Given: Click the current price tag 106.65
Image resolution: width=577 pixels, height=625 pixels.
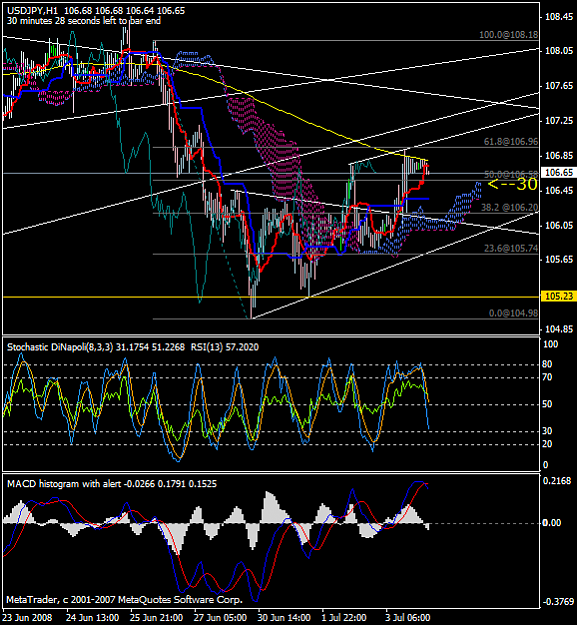Looking at the screenshot, I should coord(559,173).
